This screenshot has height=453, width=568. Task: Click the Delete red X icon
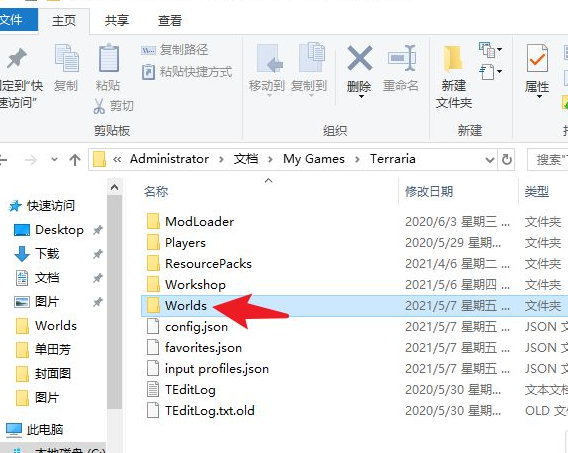coord(359,58)
